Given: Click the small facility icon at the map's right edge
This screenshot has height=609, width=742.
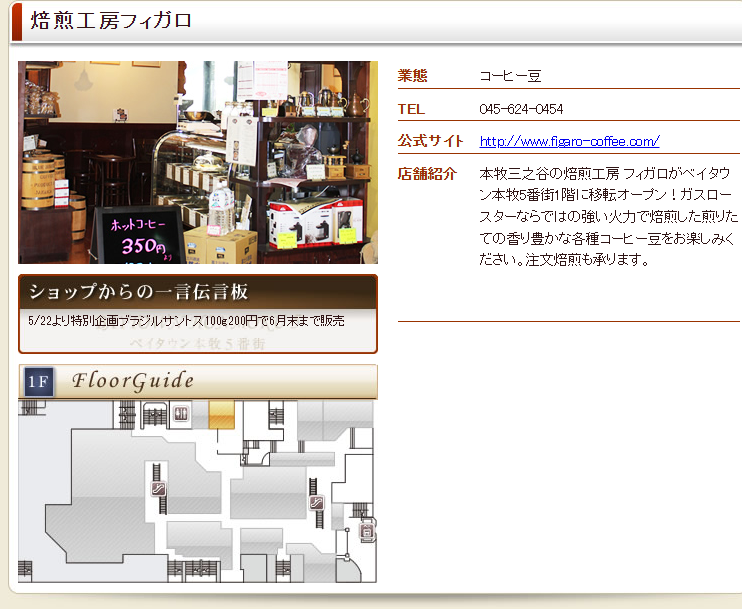Looking at the screenshot, I should pos(366,532).
